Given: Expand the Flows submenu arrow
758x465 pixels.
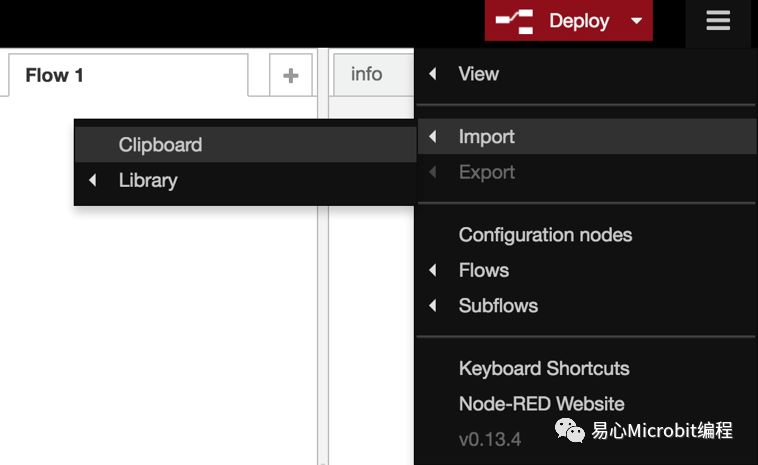Looking at the screenshot, I should click(x=433, y=270).
